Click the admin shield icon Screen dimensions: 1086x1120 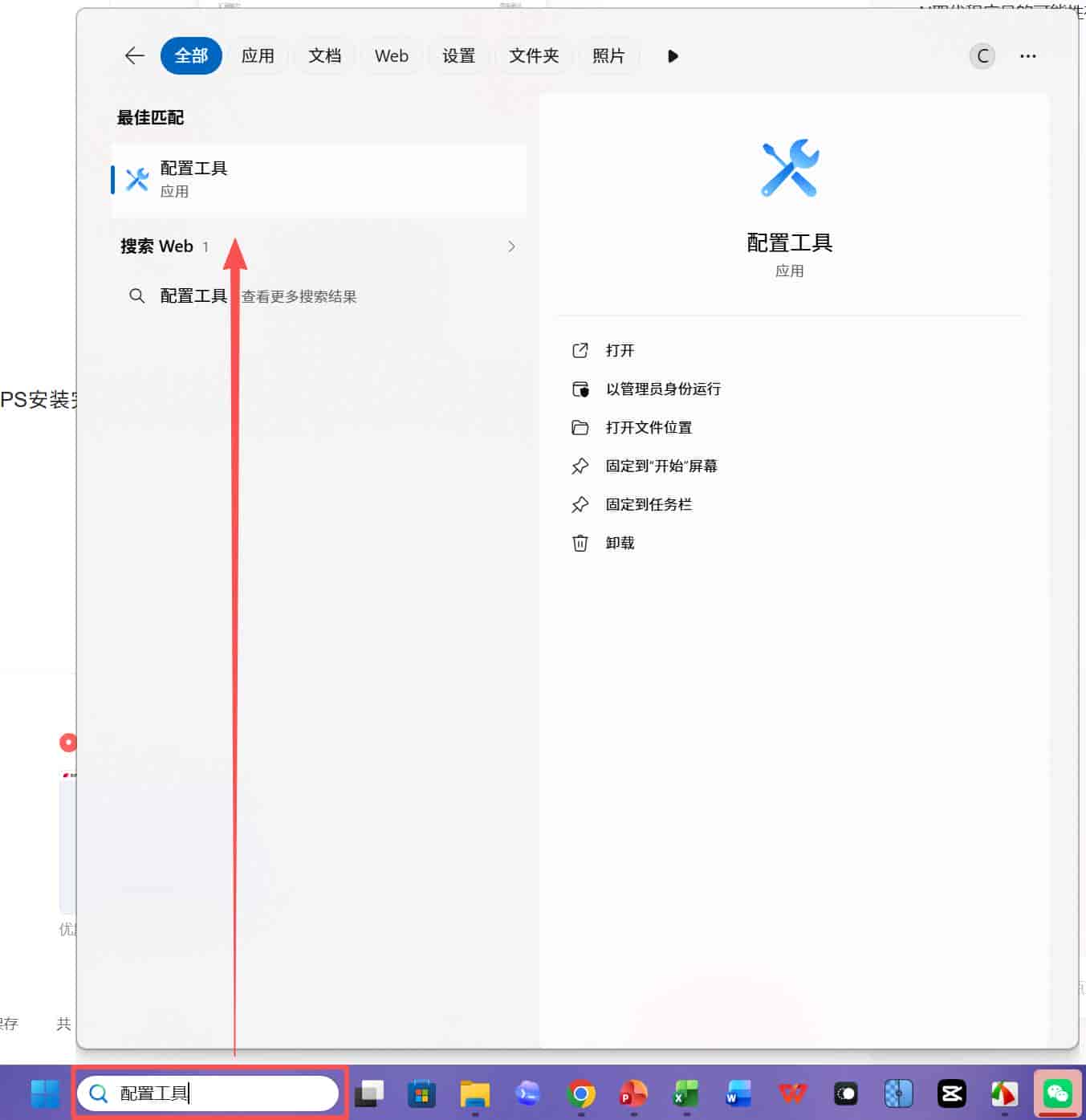[x=580, y=389]
